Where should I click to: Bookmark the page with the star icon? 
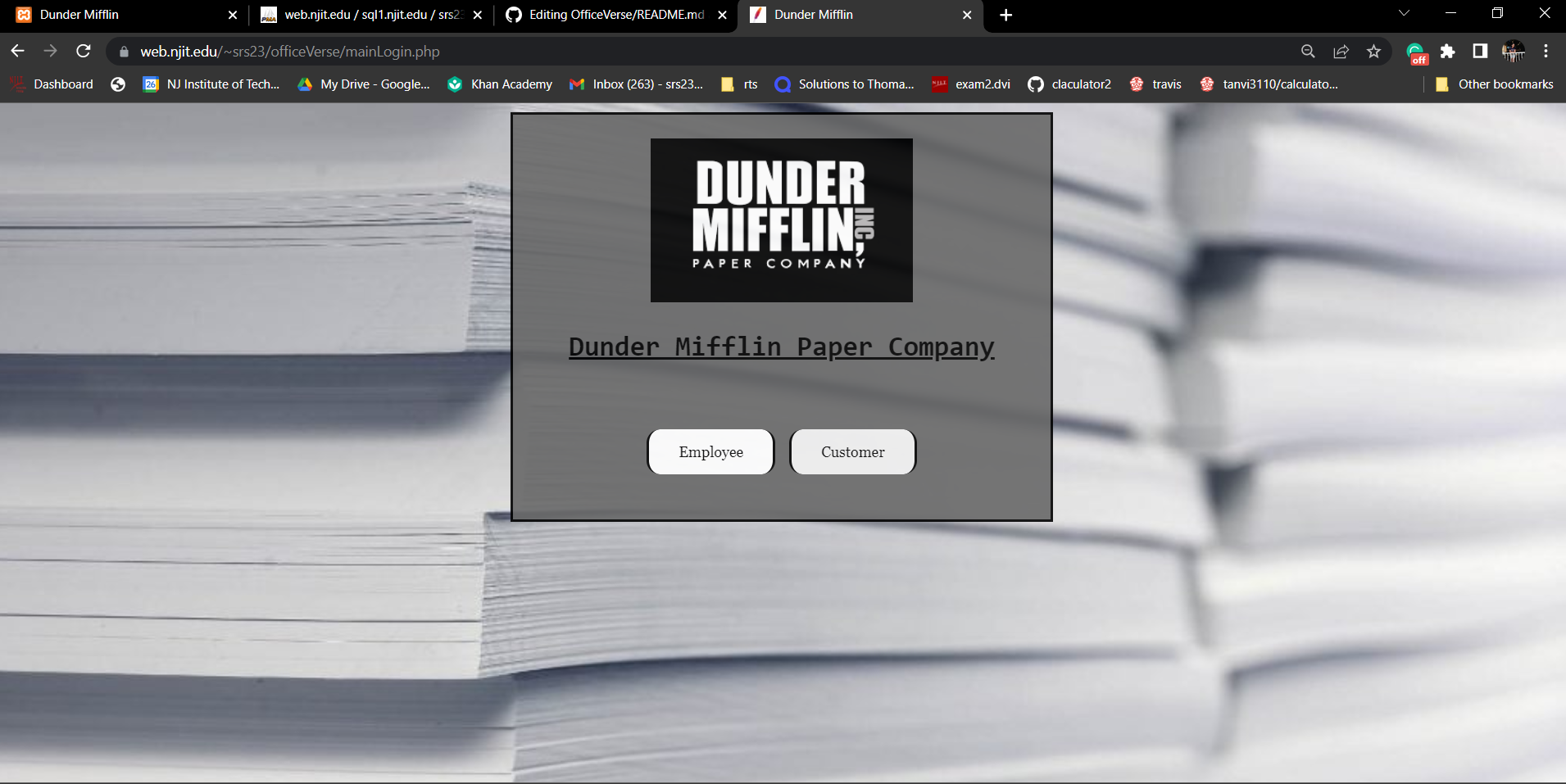click(1374, 51)
